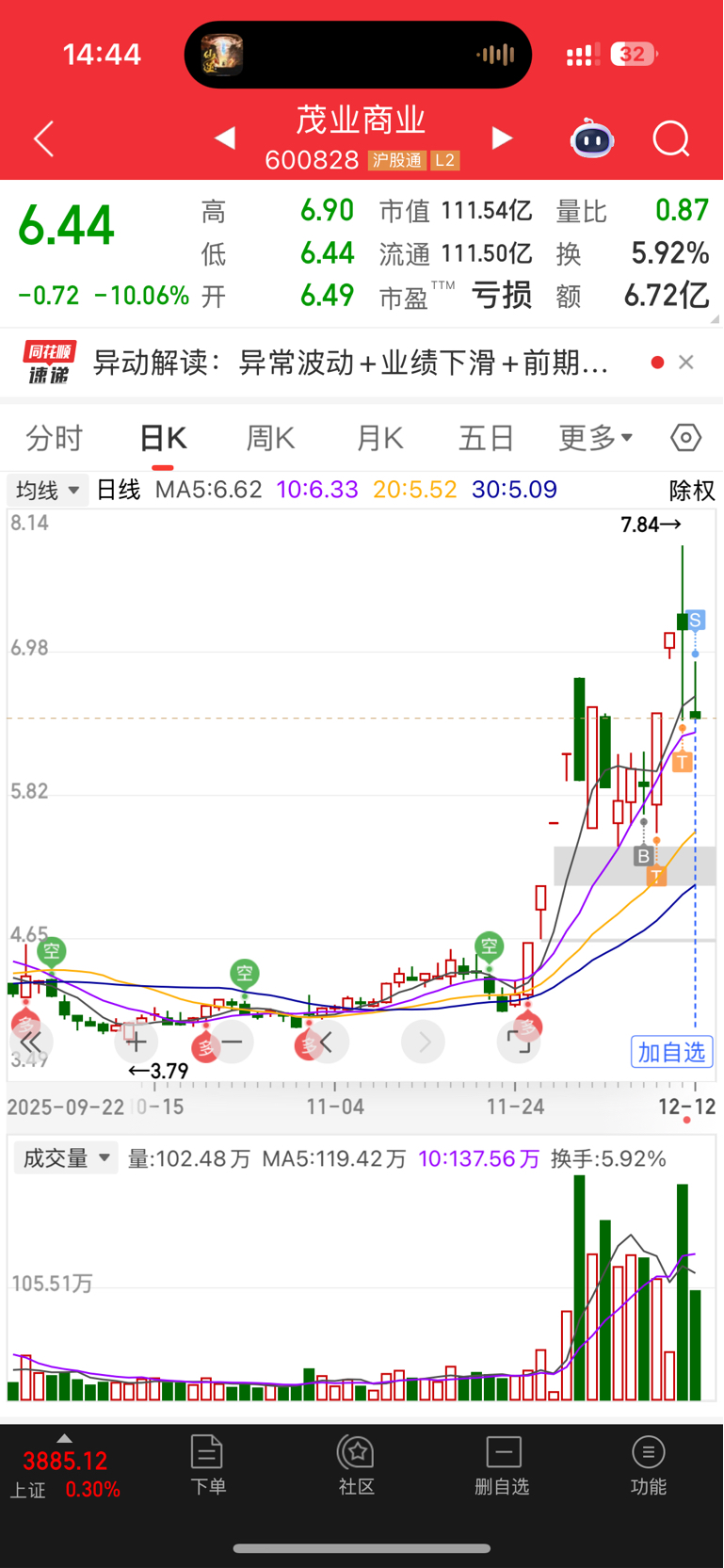Tap the 量:102.48万 volume label
This screenshot has height=1568, width=724.
[x=189, y=1158]
